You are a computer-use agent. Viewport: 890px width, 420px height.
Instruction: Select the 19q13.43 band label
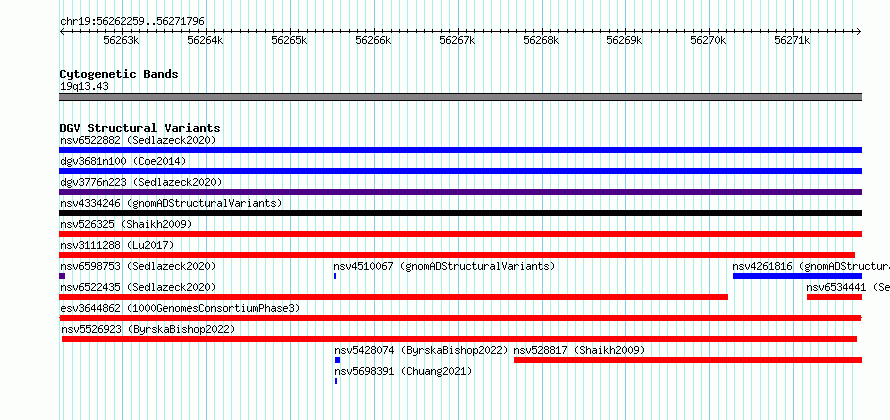[84, 87]
